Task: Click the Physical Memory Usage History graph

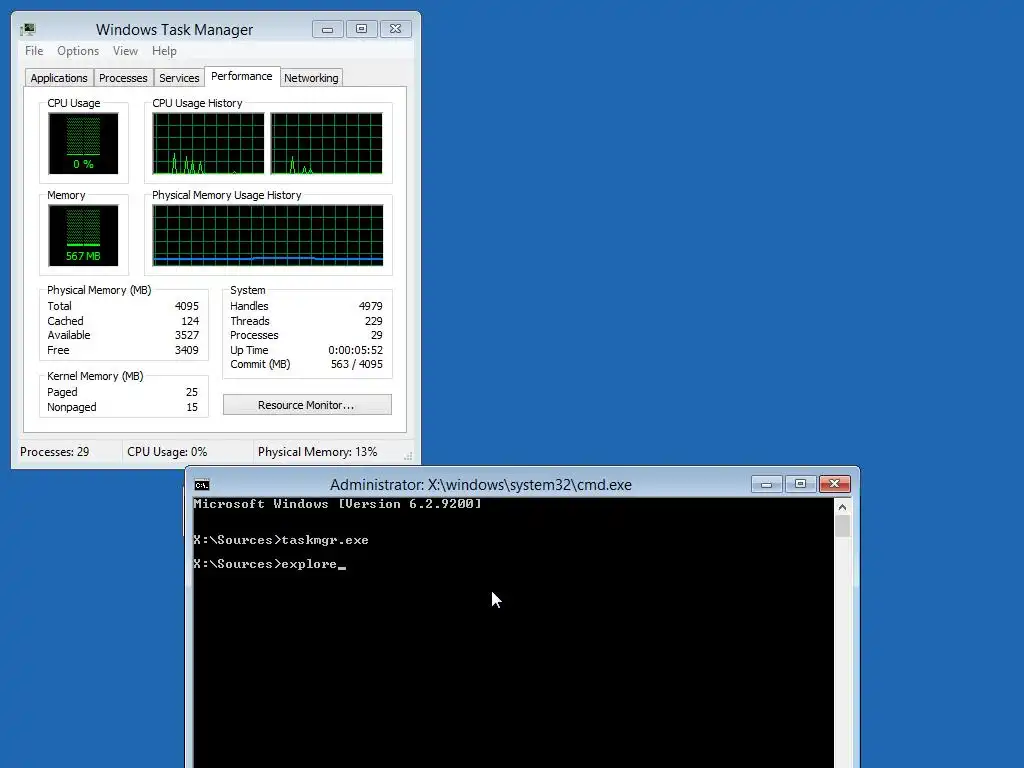Action: [x=268, y=236]
